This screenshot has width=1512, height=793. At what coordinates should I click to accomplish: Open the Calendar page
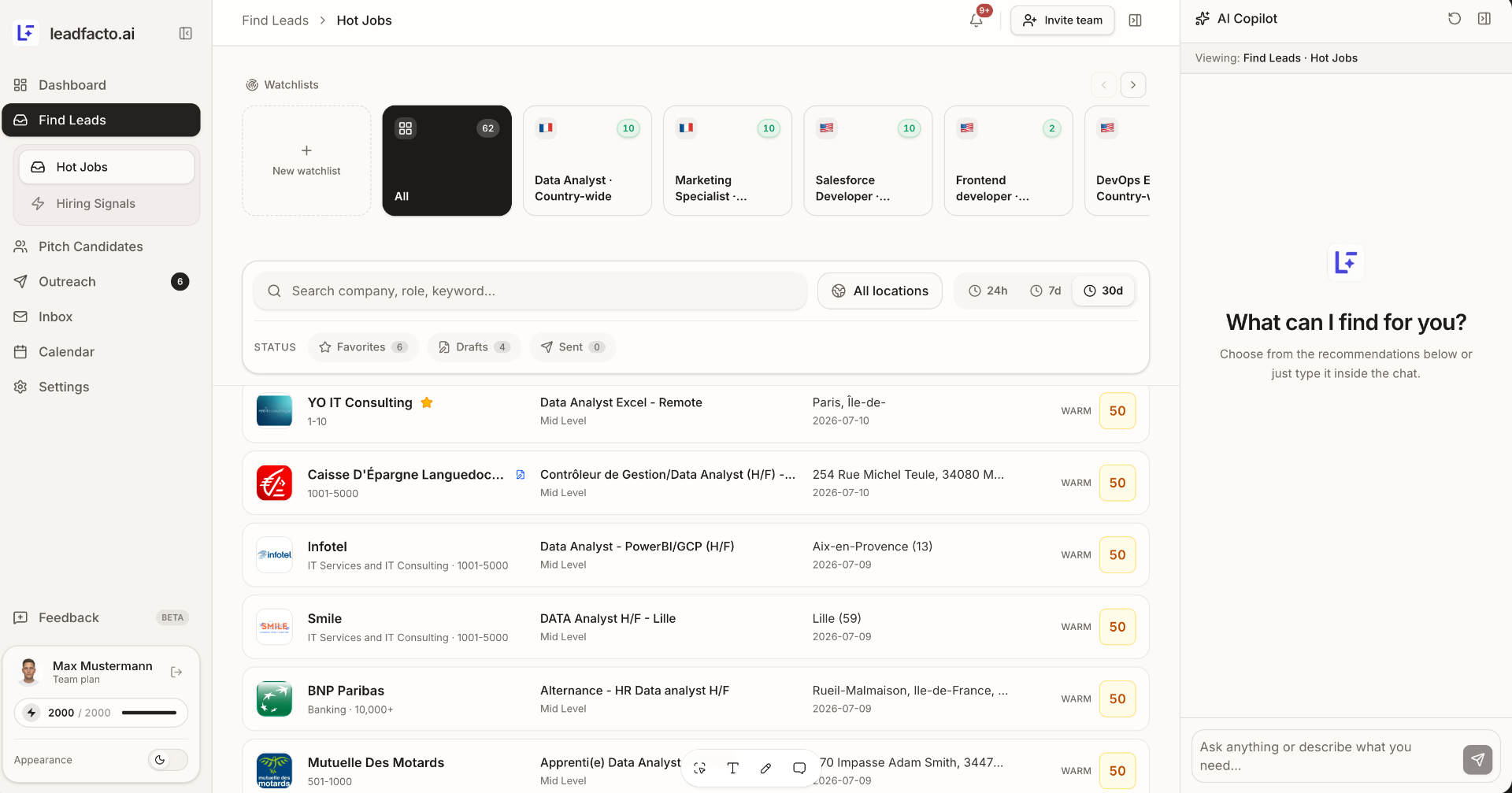tap(101, 352)
